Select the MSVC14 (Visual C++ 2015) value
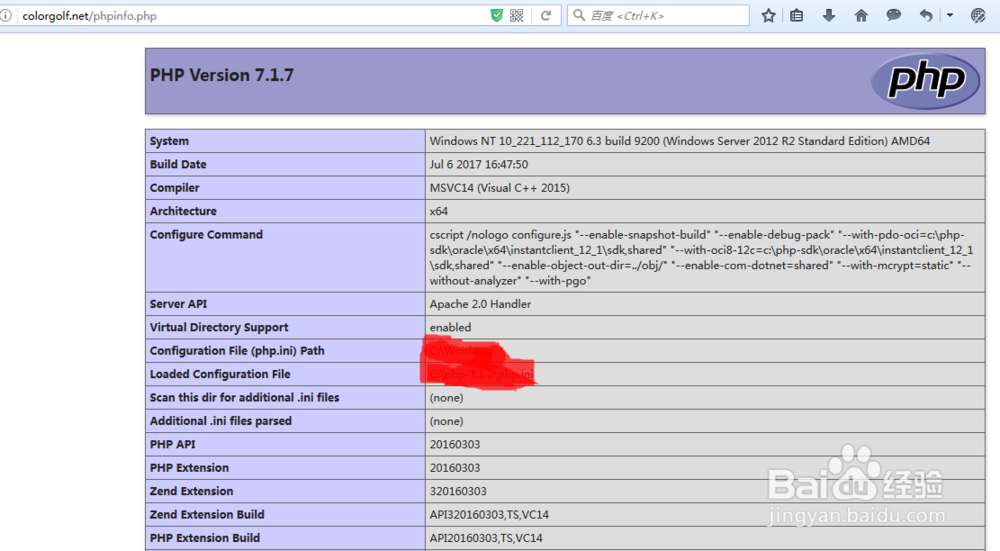This screenshot has width=1000, height=551. [499, 188]
